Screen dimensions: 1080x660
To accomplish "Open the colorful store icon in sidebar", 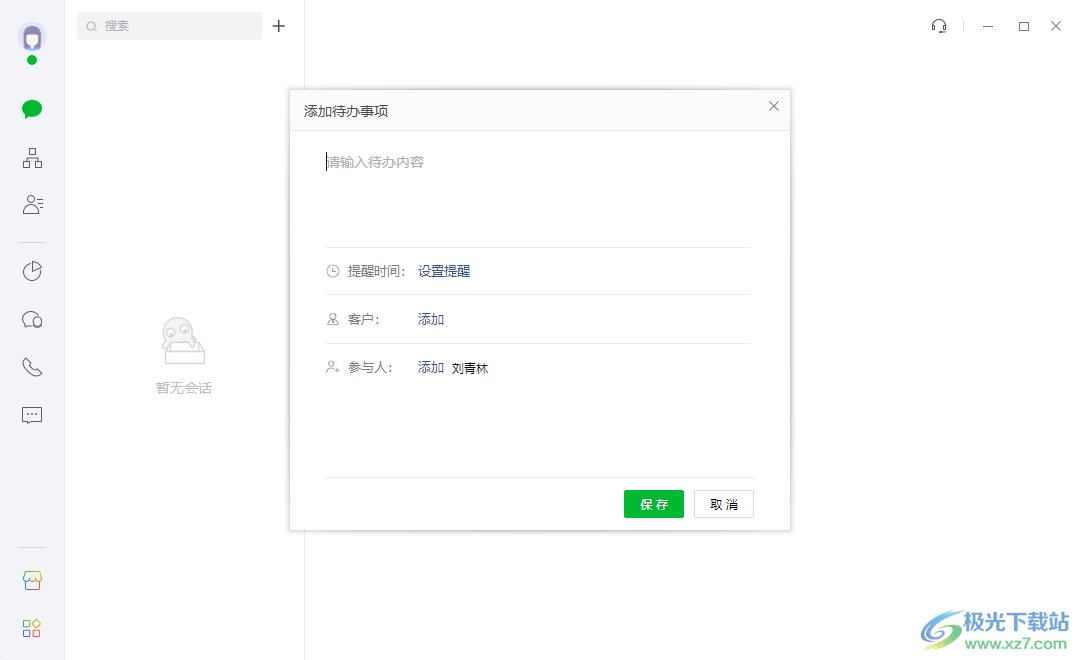I will pyautogui.click(x=32, y=580).
